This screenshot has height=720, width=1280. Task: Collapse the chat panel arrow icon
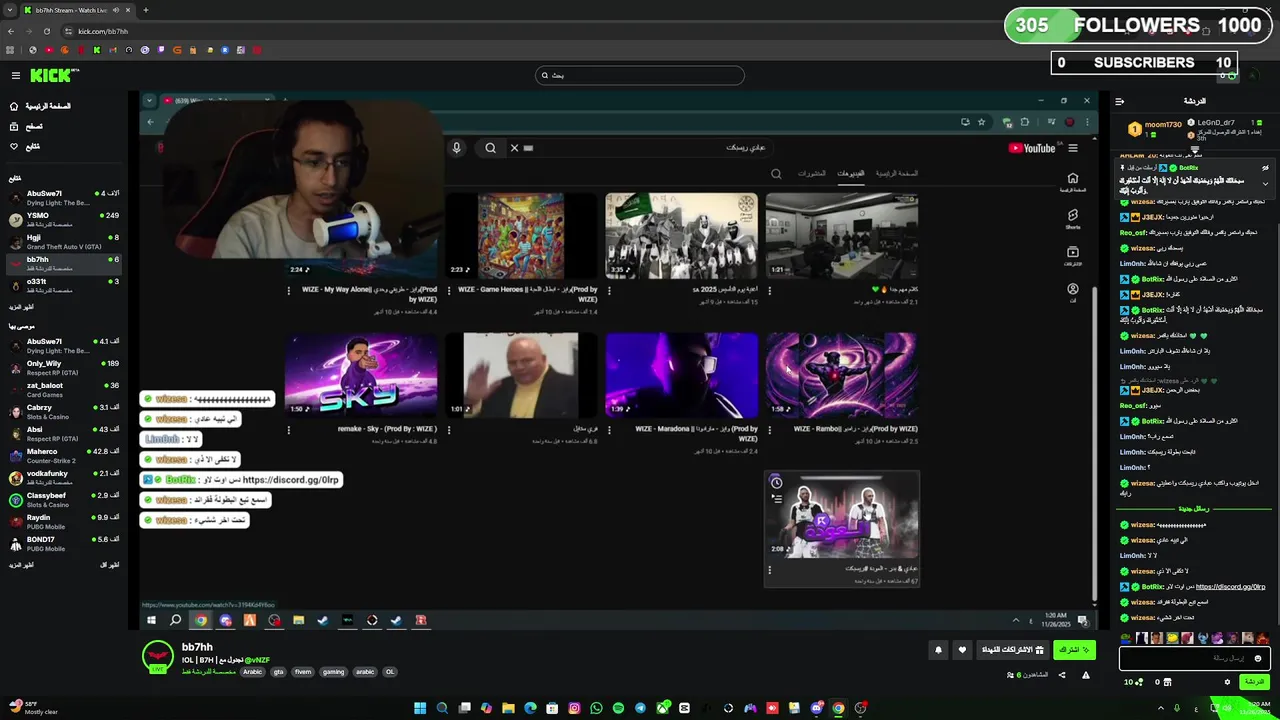click(x=1119, y=101)
